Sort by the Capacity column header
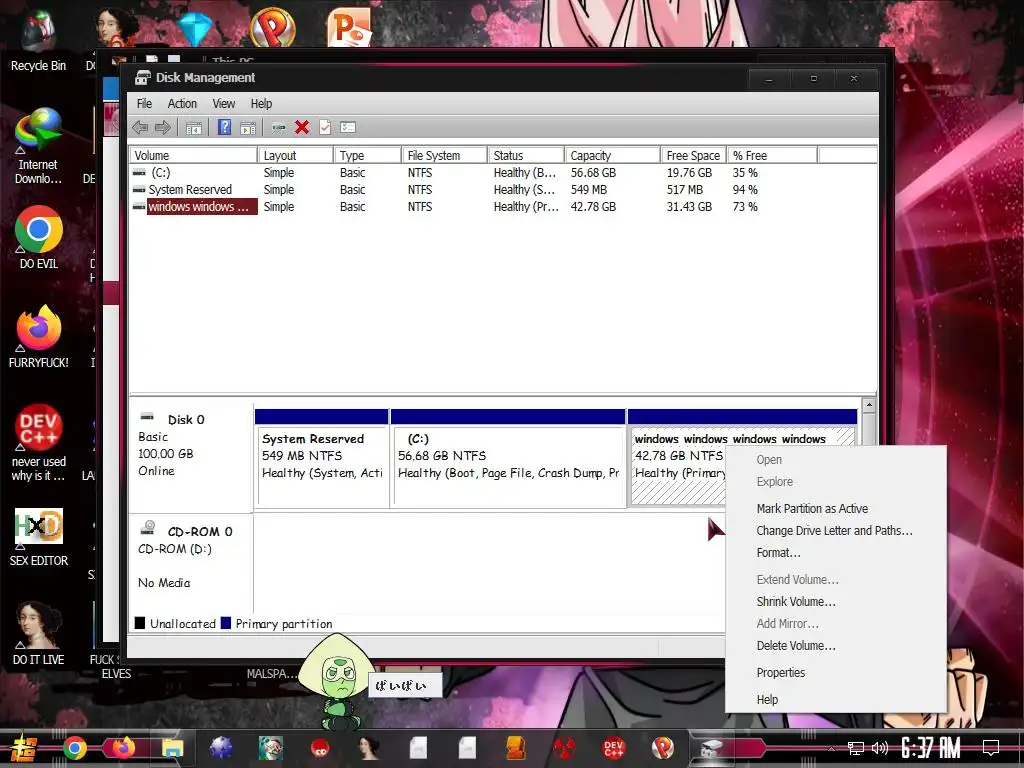1024x768 pixels. tap(612, 155)
